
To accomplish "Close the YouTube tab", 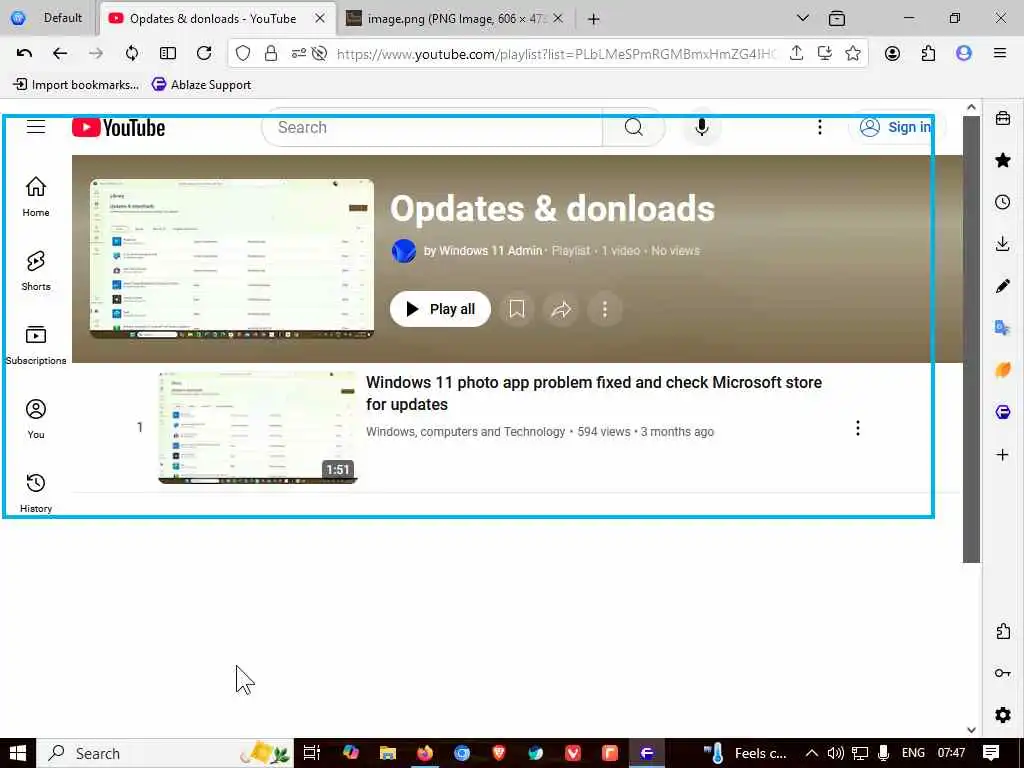I will [320, 19].
